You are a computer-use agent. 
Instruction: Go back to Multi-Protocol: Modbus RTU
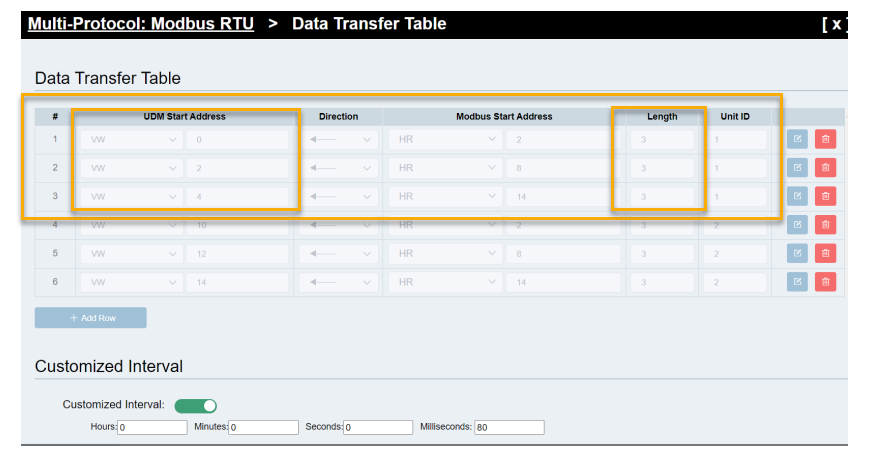pyautogui.click(x=141, y=24)
